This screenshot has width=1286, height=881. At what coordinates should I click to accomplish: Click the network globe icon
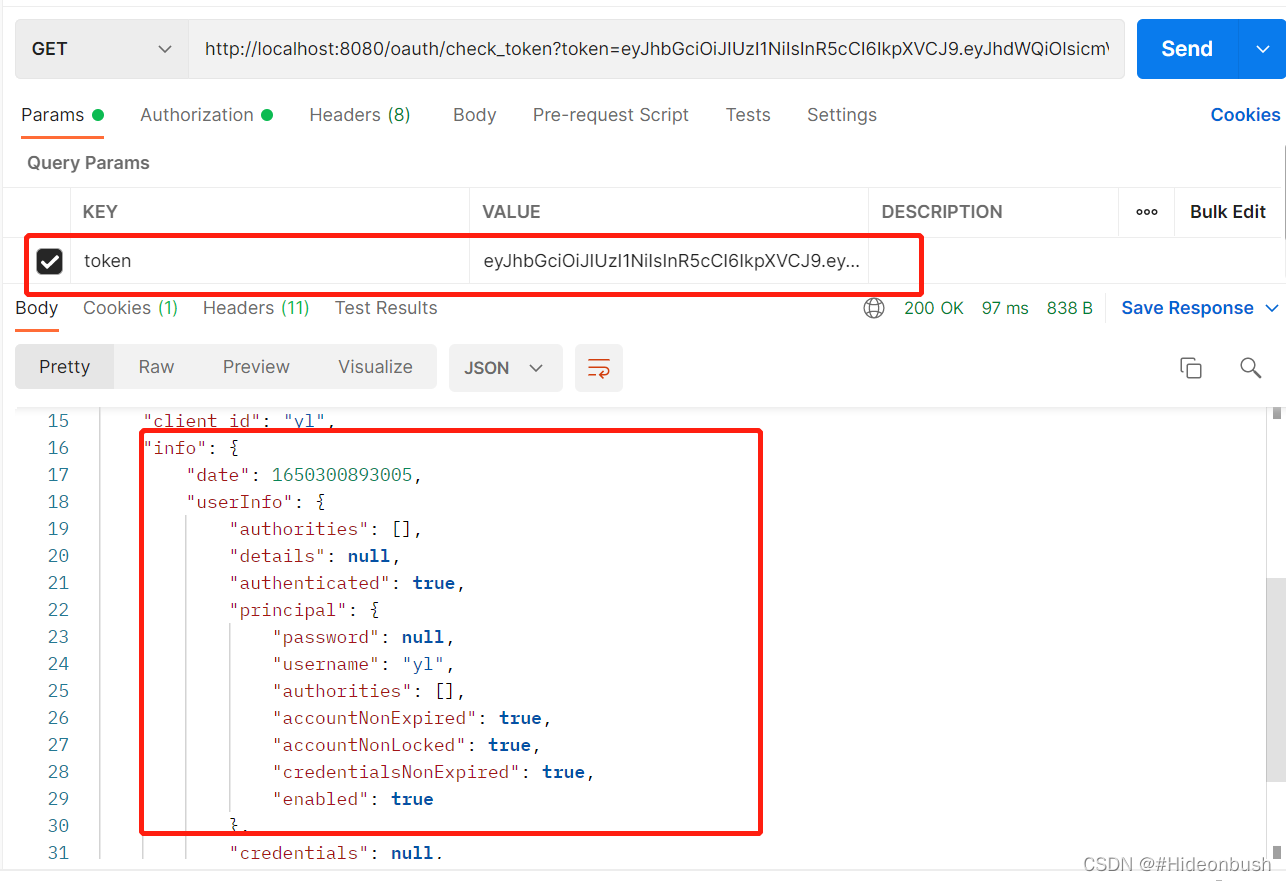874,308
